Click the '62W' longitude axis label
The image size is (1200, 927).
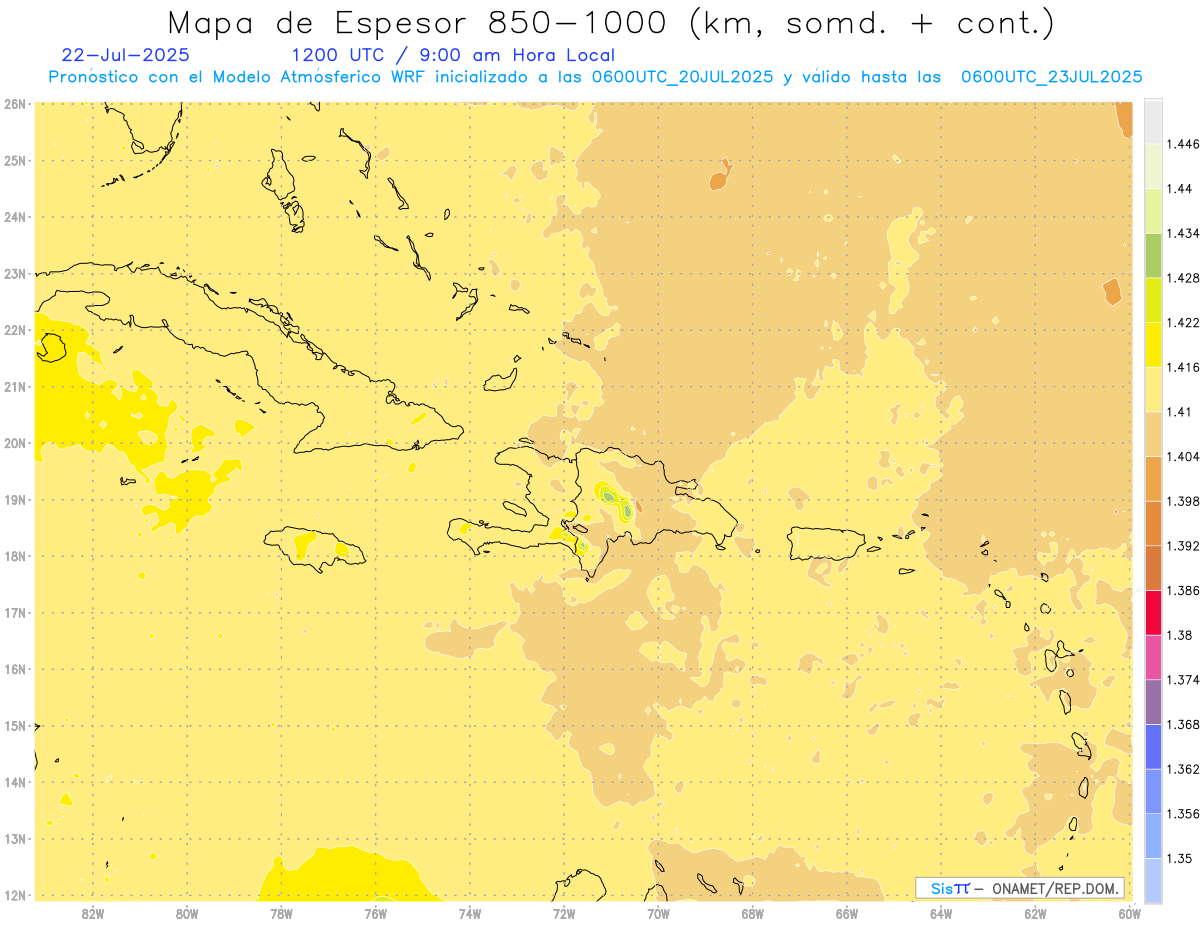pos(1035,913)
